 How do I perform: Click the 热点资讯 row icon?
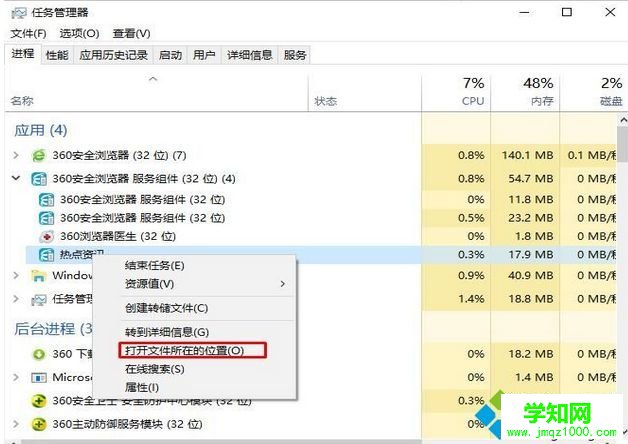click(x=46, y=255)
